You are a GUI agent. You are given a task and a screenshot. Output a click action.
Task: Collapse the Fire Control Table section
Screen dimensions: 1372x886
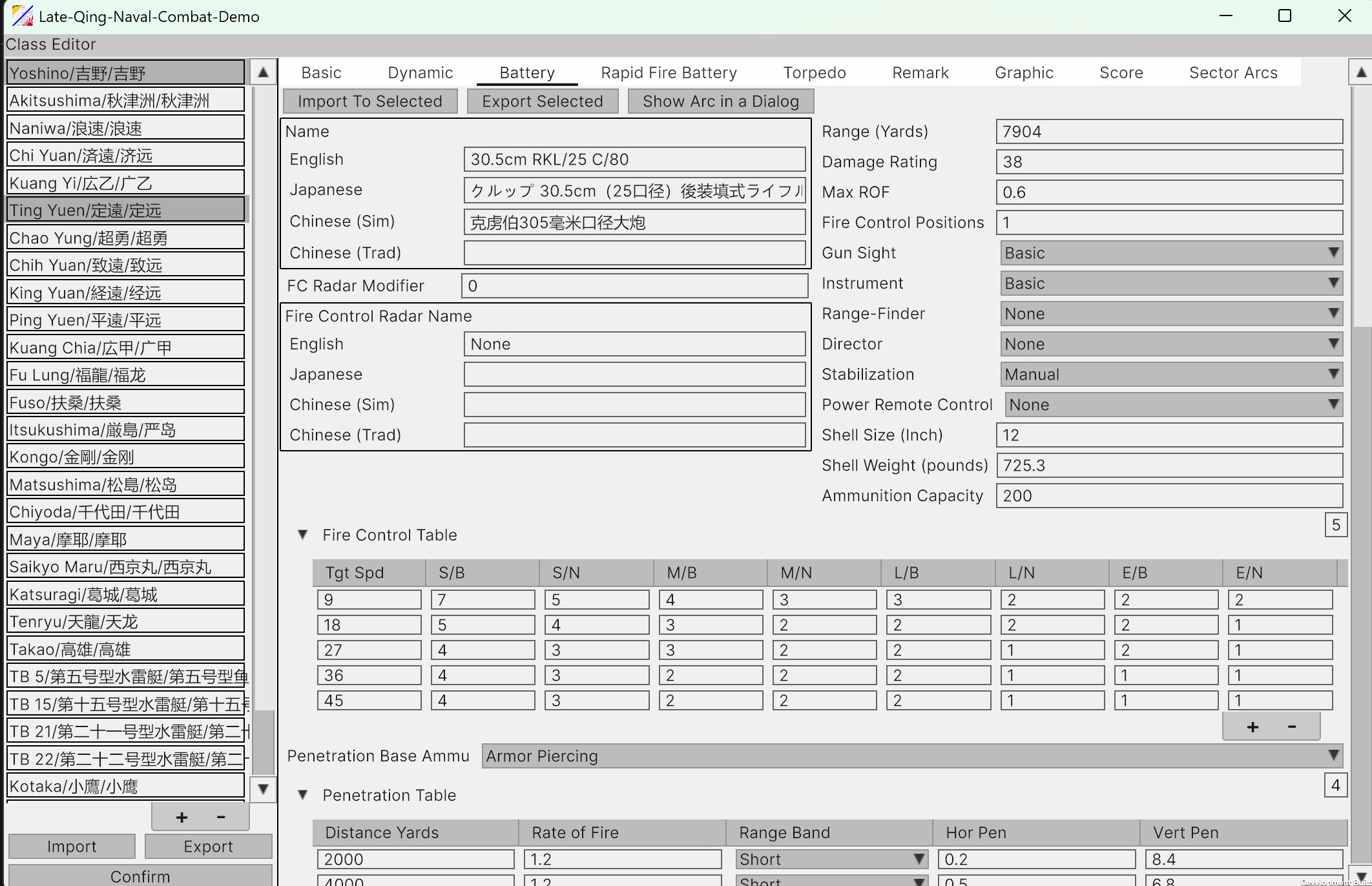point(303,534)
